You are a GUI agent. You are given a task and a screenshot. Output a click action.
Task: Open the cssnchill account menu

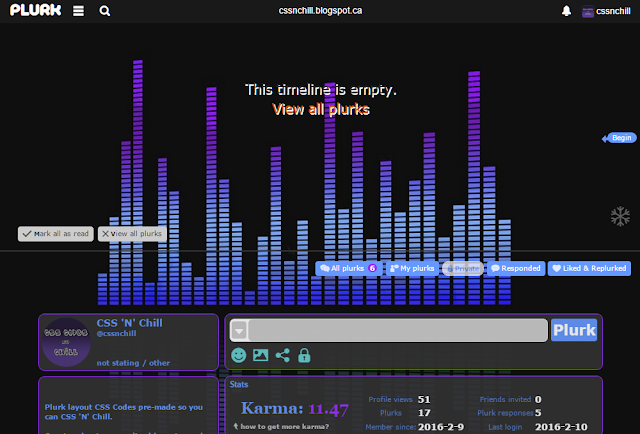(x=613, y=11)
